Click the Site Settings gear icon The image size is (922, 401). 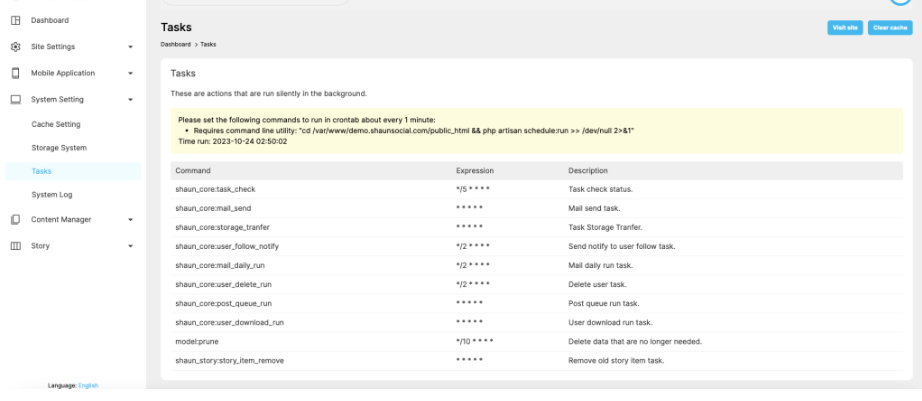click(15, 47)
